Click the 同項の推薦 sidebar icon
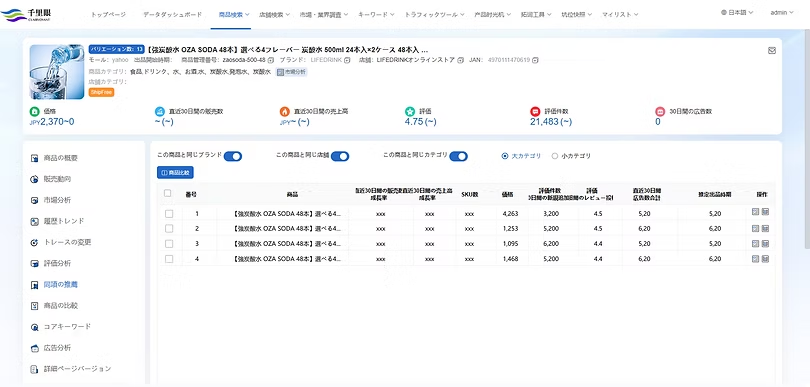This screenshot has width=810, height=387. pos(35,285)
